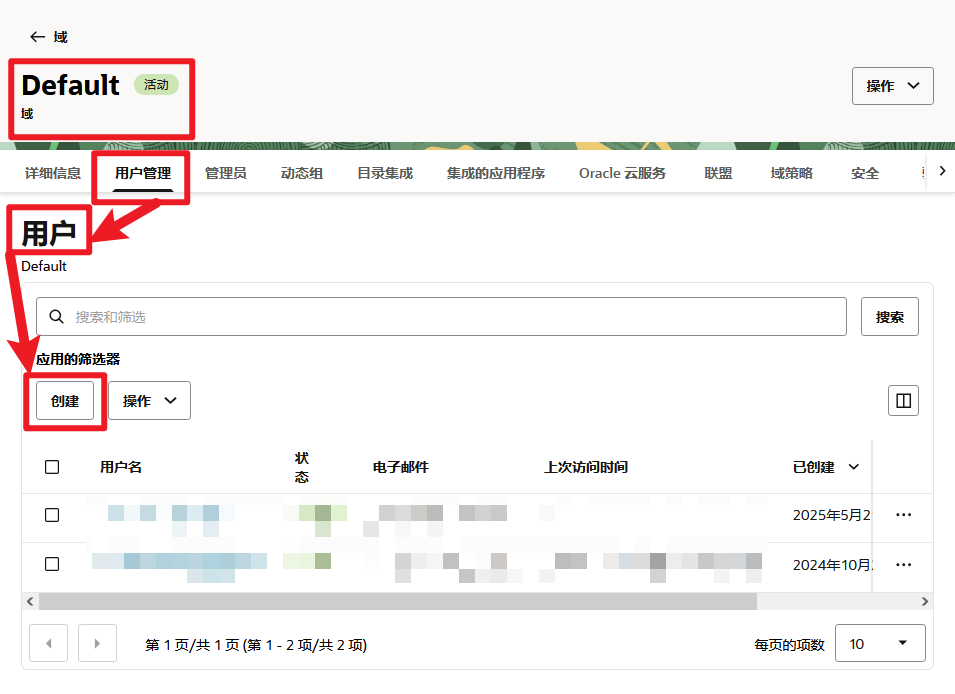Go back using the 域 arrow
This screenshot has height=694, width=955.
(37, 37)
